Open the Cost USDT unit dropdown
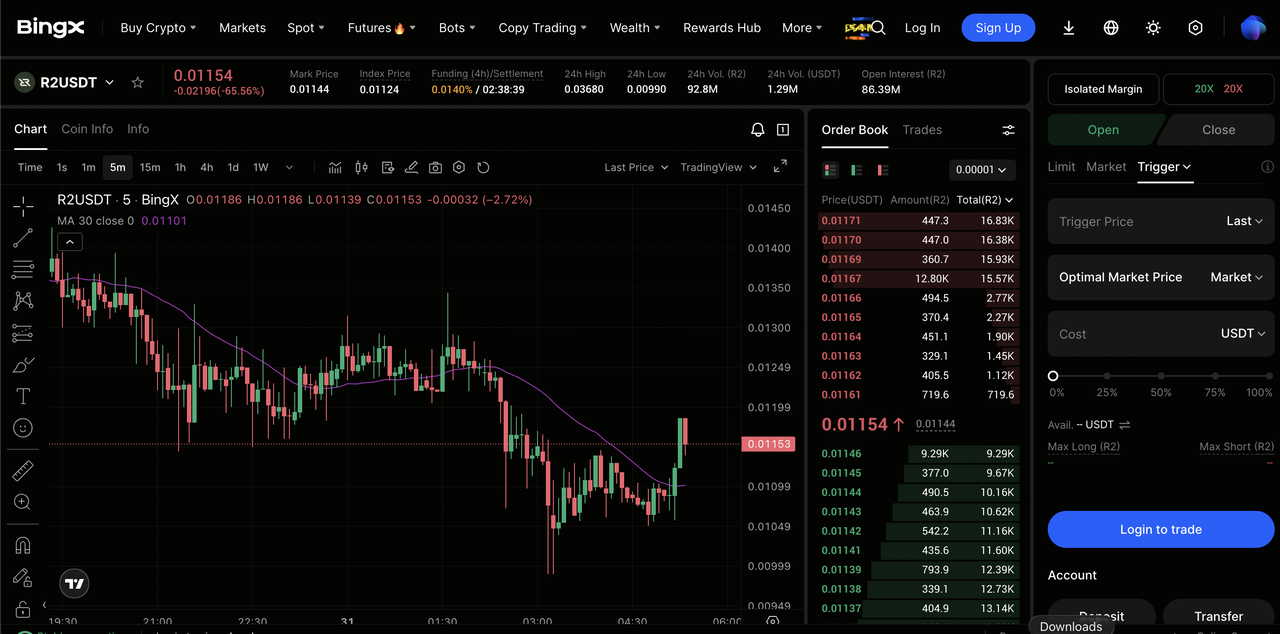 click(1243, 334)
